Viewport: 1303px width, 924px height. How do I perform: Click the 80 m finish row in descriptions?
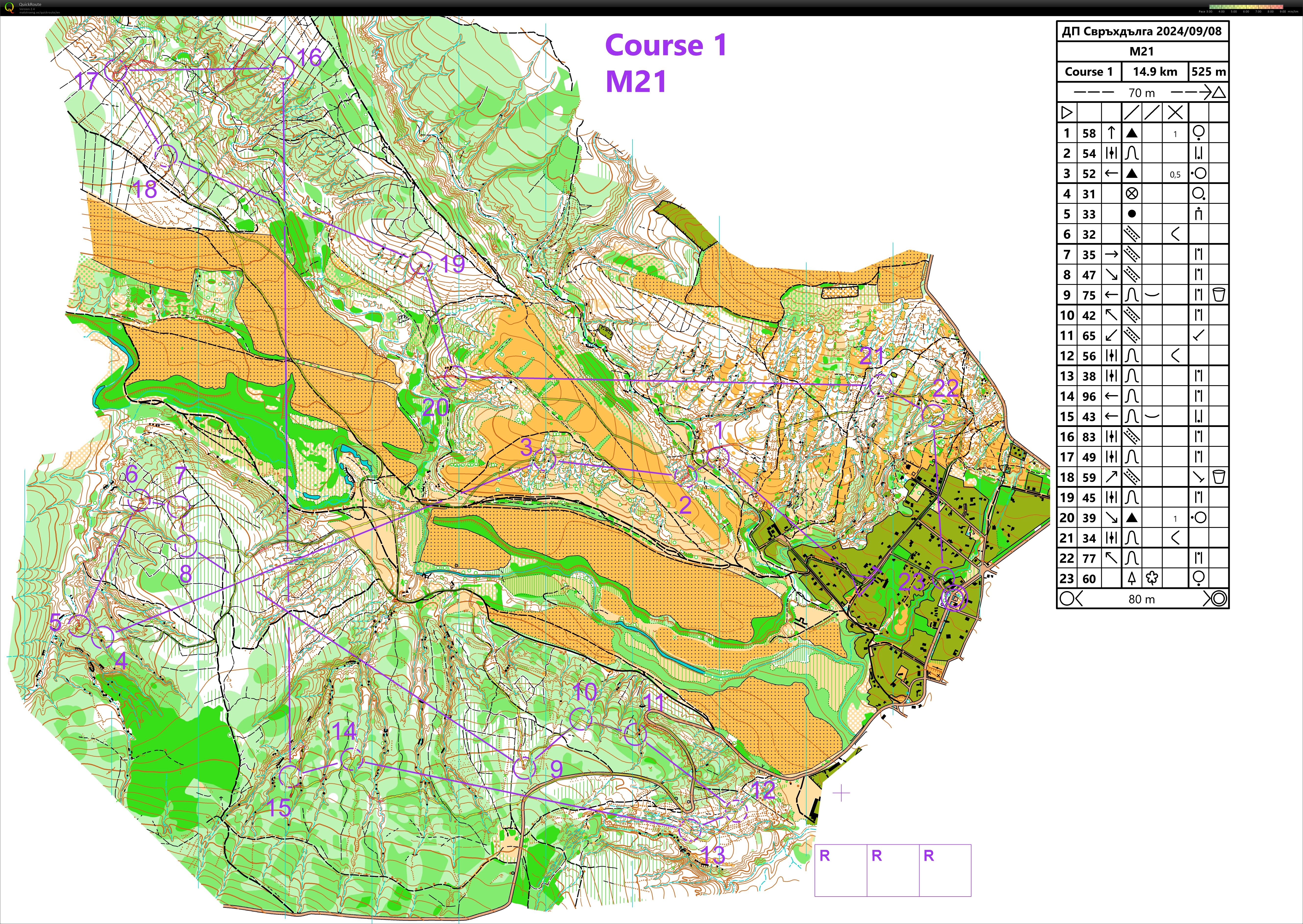1142,598
